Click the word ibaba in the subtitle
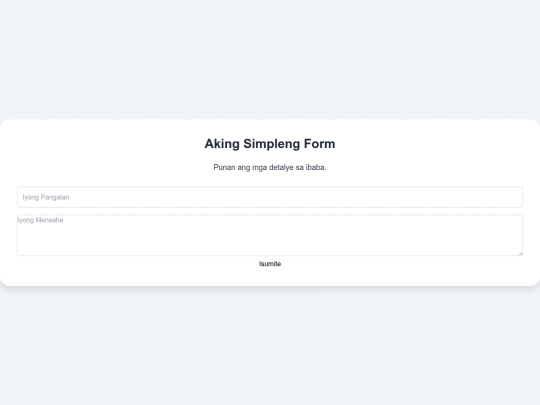Screen dimensions: 540x405 316,167
